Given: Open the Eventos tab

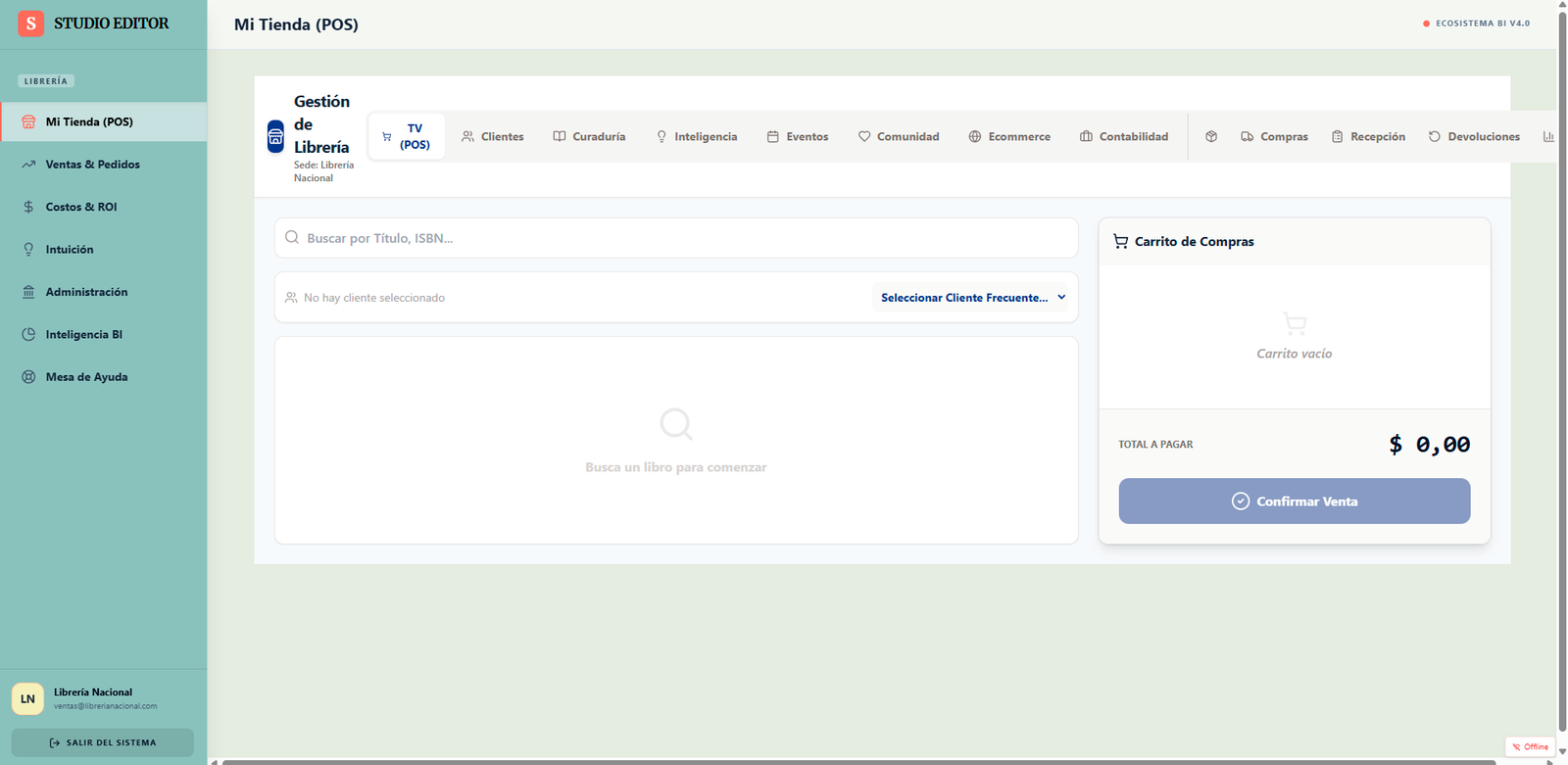Looking at the screenshot, I should pos(798,136).
